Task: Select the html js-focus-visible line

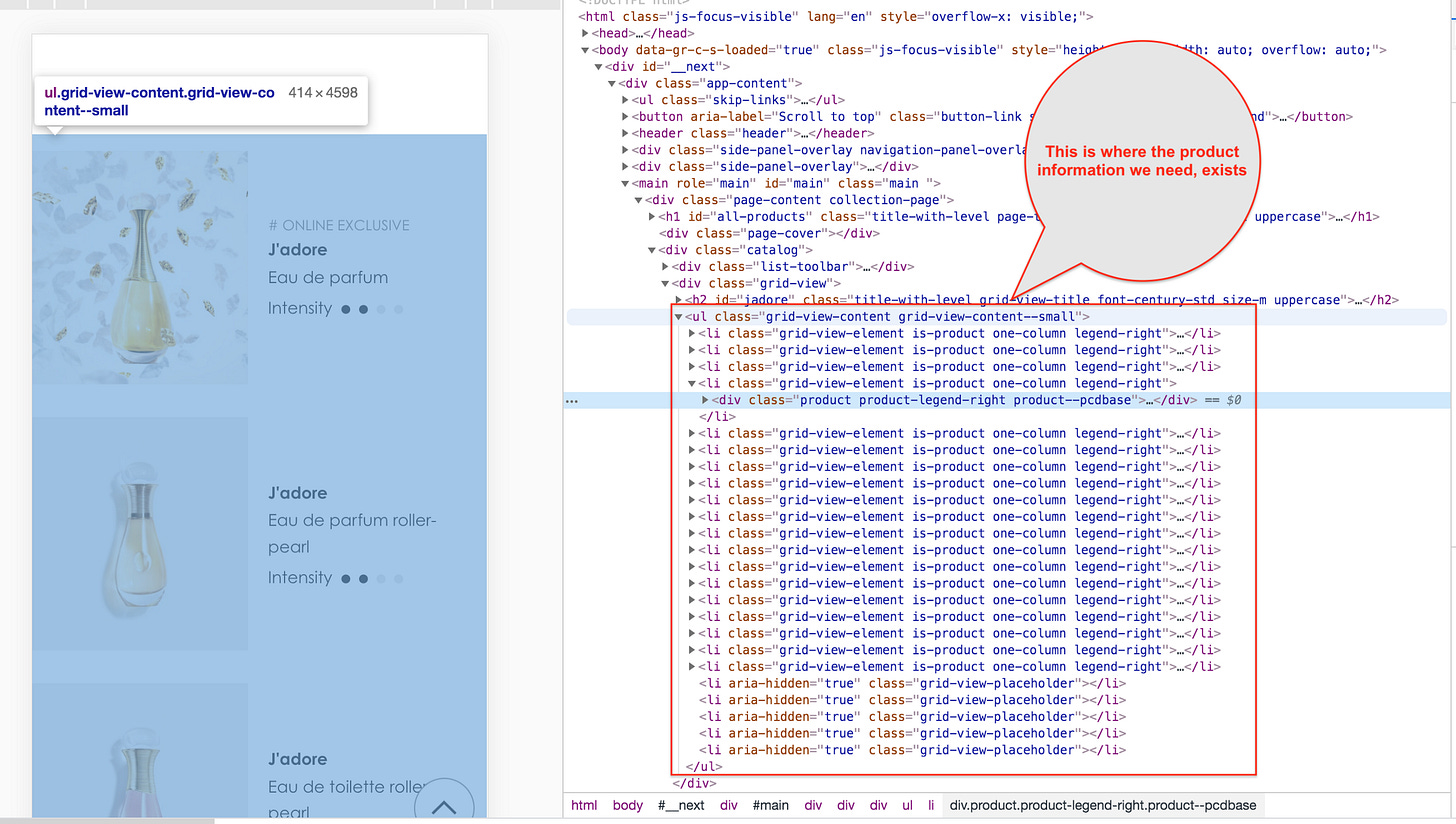Action: (835, 17)
